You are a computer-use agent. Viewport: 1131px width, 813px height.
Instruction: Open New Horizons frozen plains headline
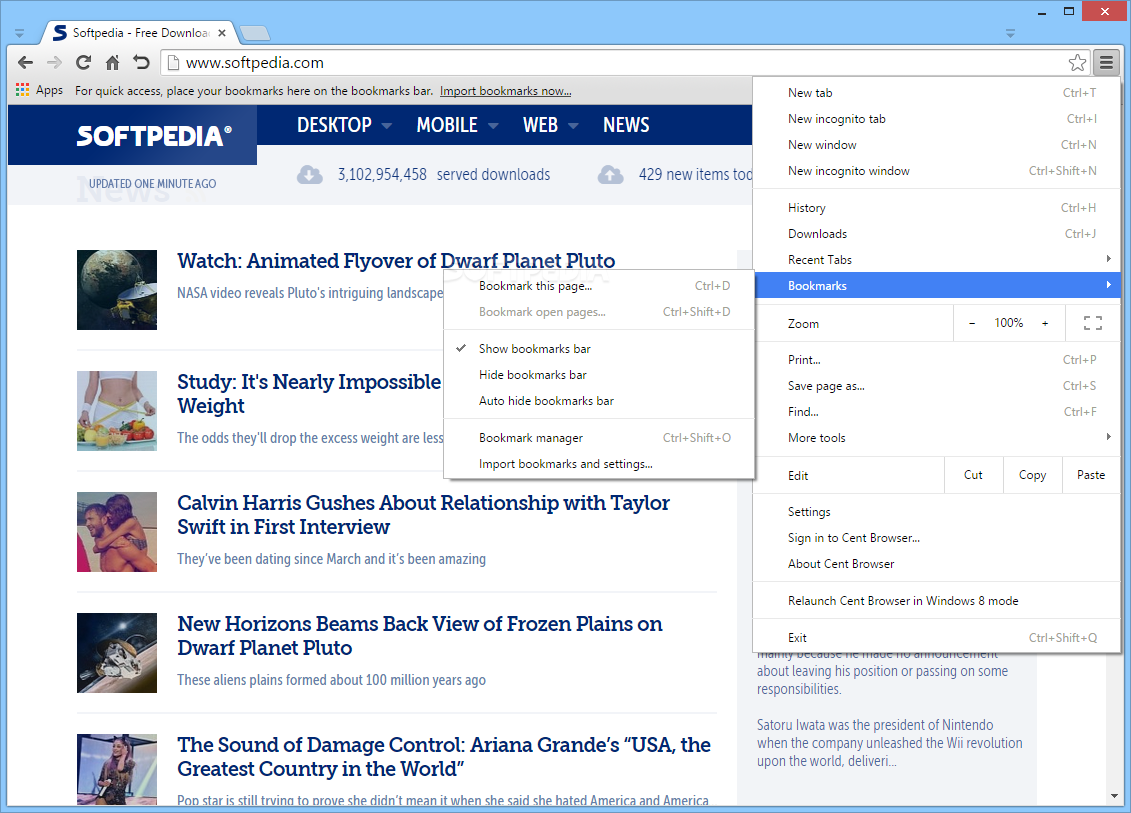[x=420, y=636]
